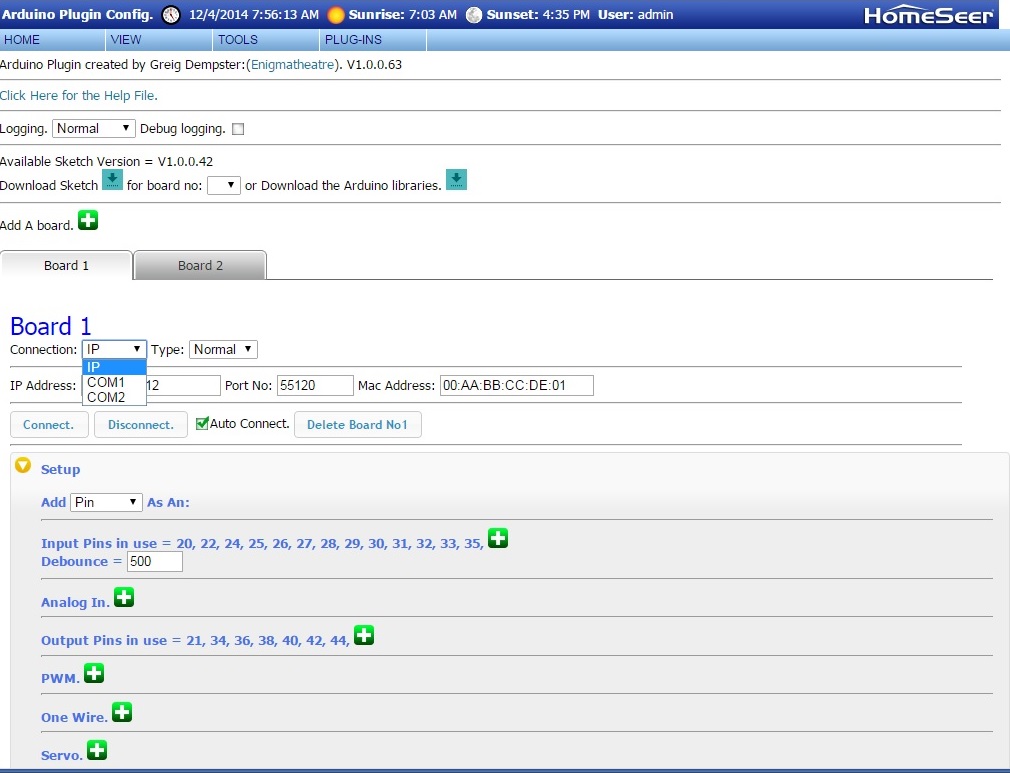Click the Debounce value field

tap(155, 561)
